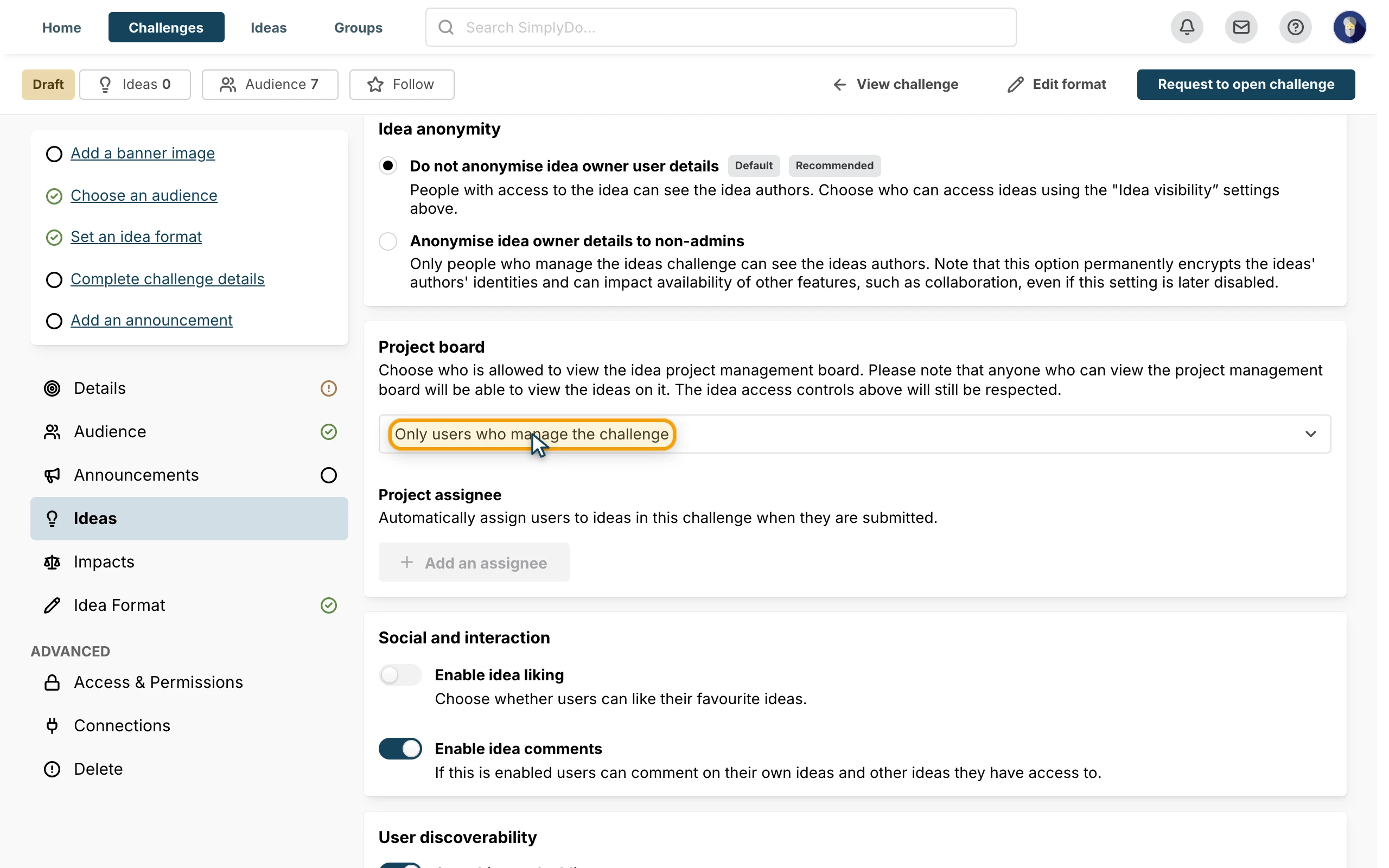Open the Add an announcement link

pos(151,320)
